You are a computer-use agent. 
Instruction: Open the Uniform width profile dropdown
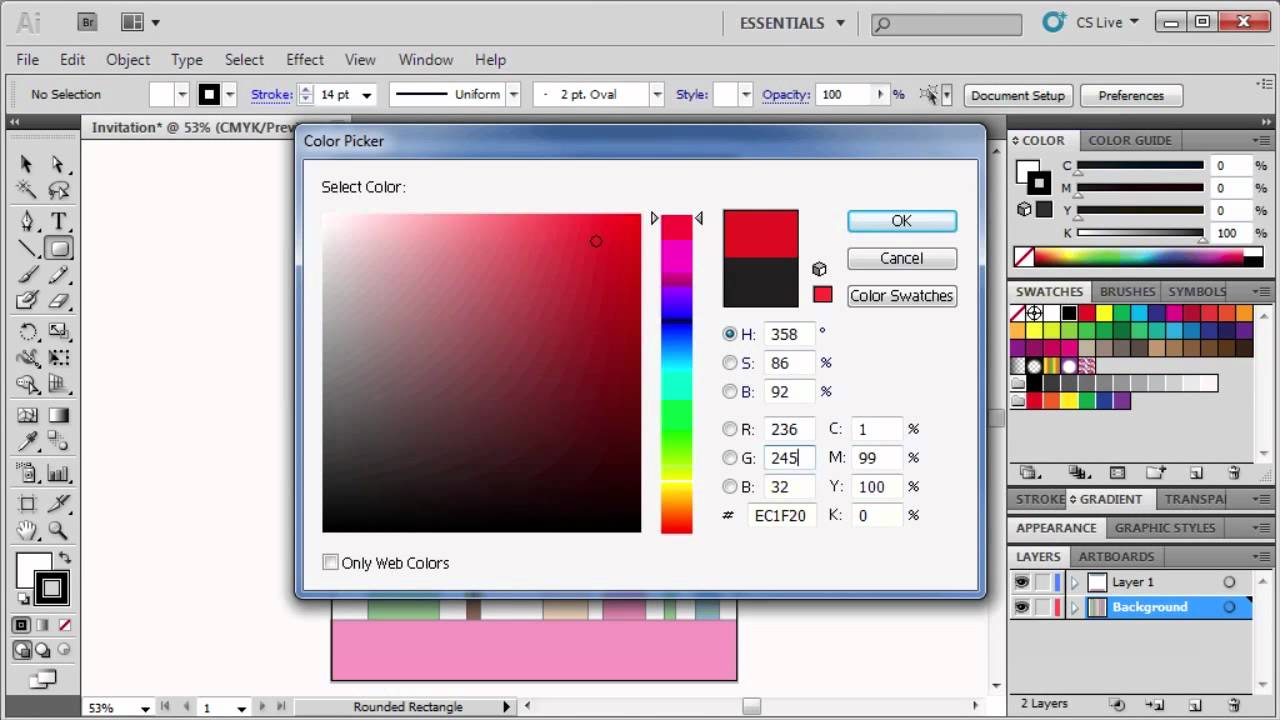pos(513,95)
